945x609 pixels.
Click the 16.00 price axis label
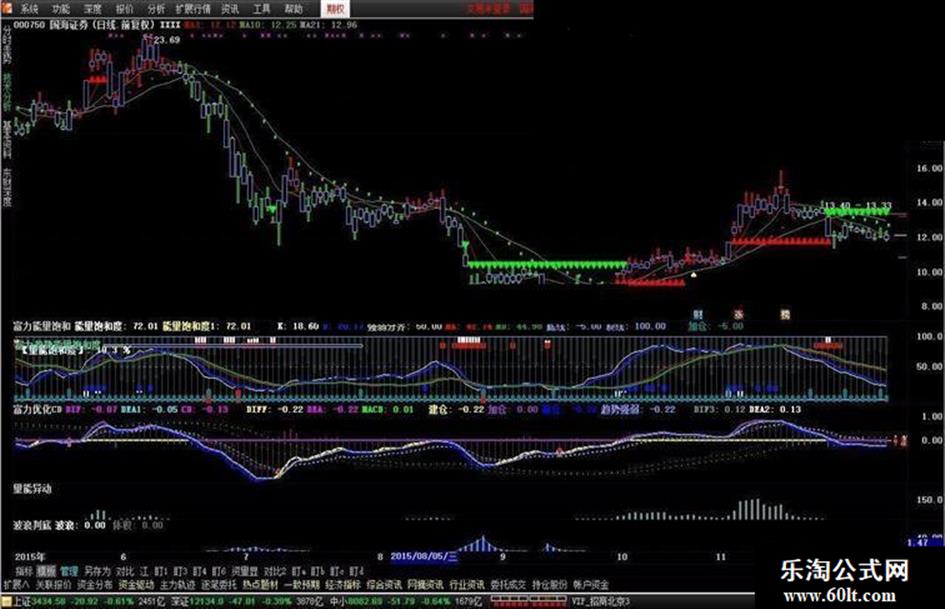click(x=929, y=169)
